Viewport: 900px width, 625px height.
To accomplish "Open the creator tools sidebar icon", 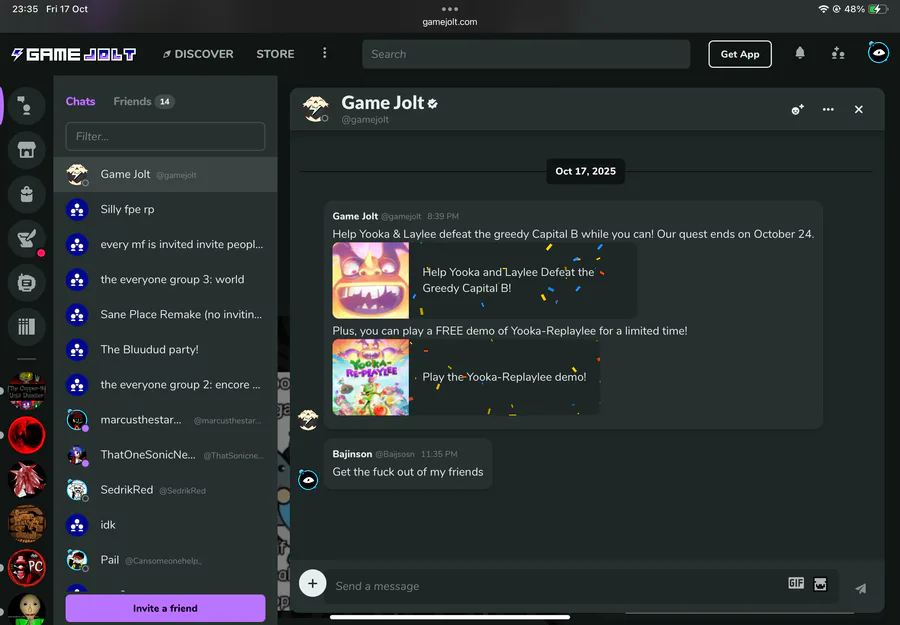I will pos(26,282).
